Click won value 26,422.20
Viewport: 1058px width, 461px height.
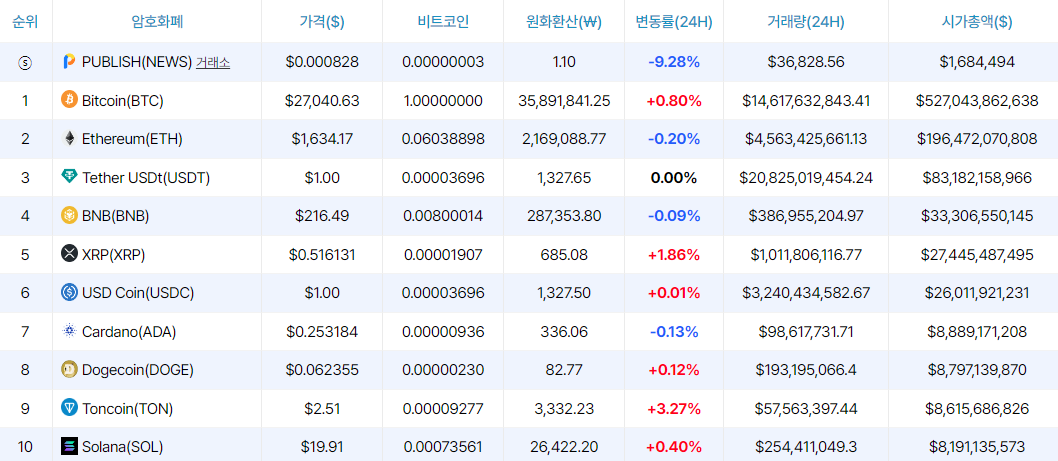coord(564,446)
